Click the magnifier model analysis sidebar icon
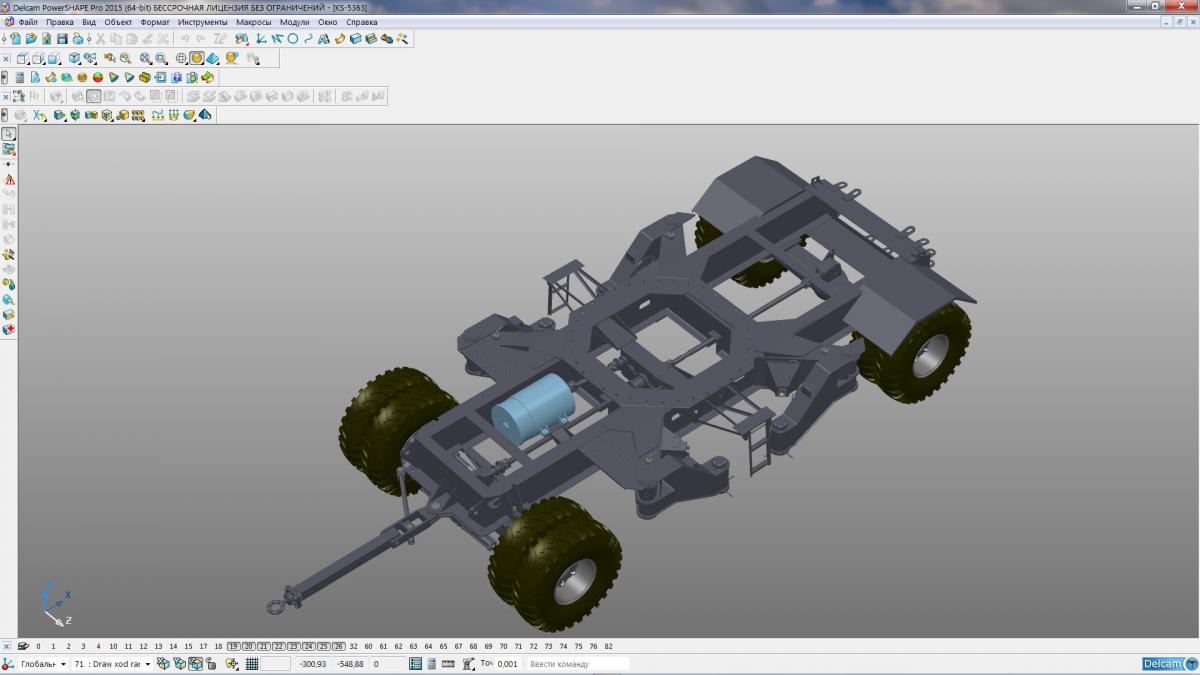1200x675 pixels. pos(9,299)
